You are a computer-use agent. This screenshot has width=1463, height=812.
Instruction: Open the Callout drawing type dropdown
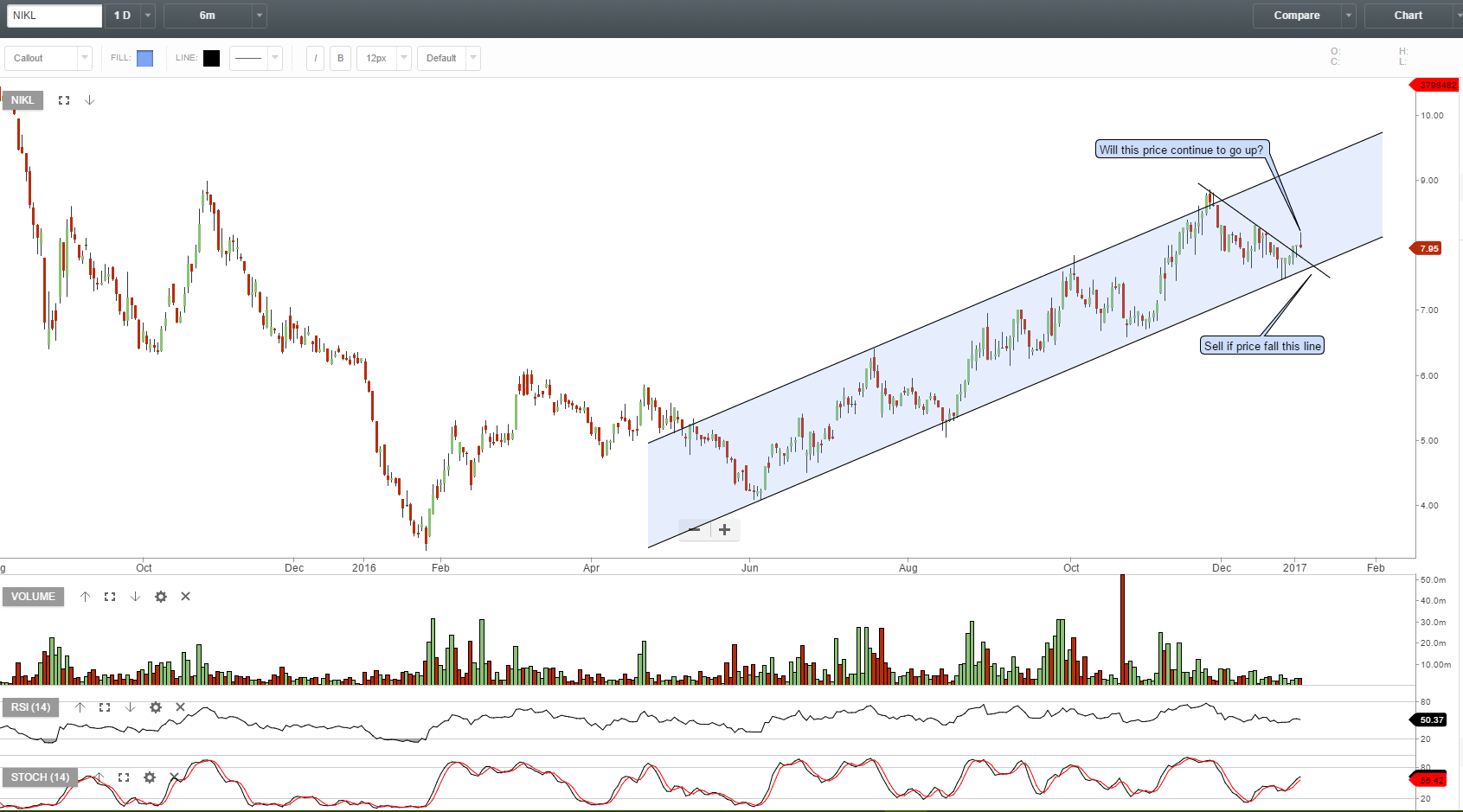[48, 58]
